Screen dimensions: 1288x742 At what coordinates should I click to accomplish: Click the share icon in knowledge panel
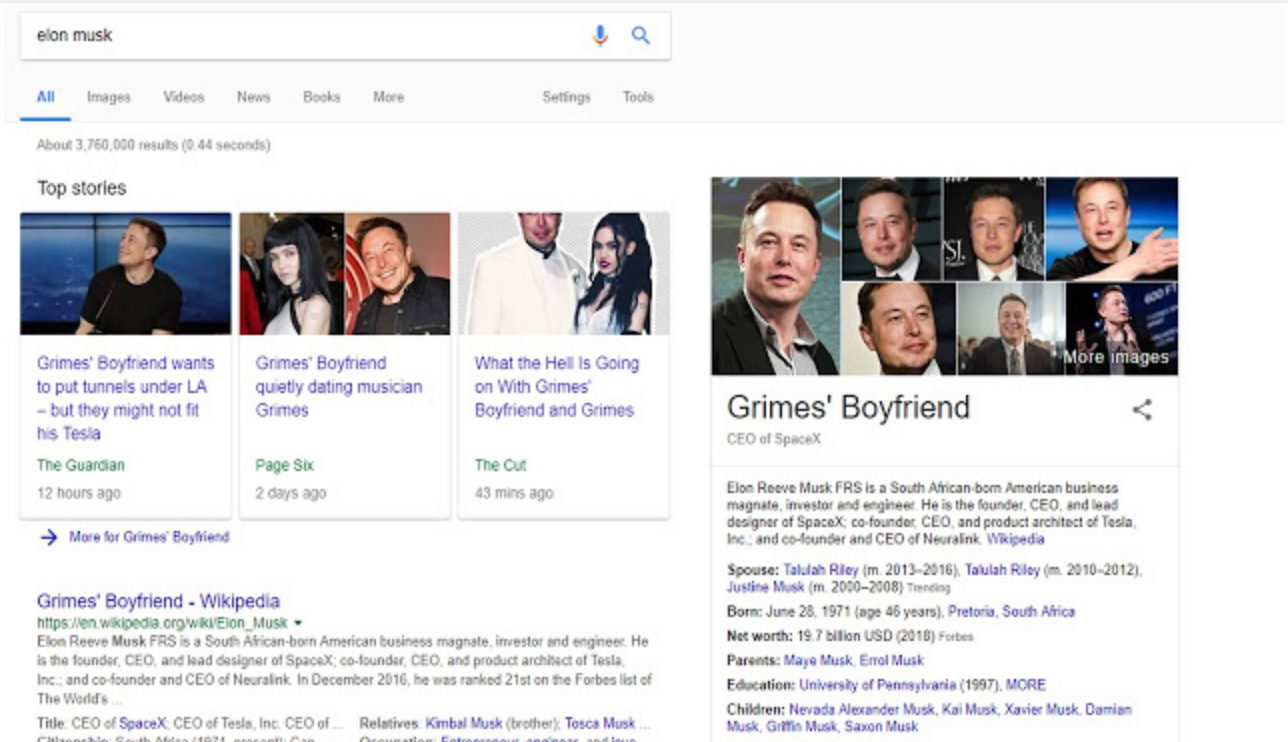[x=1142, y=409]
